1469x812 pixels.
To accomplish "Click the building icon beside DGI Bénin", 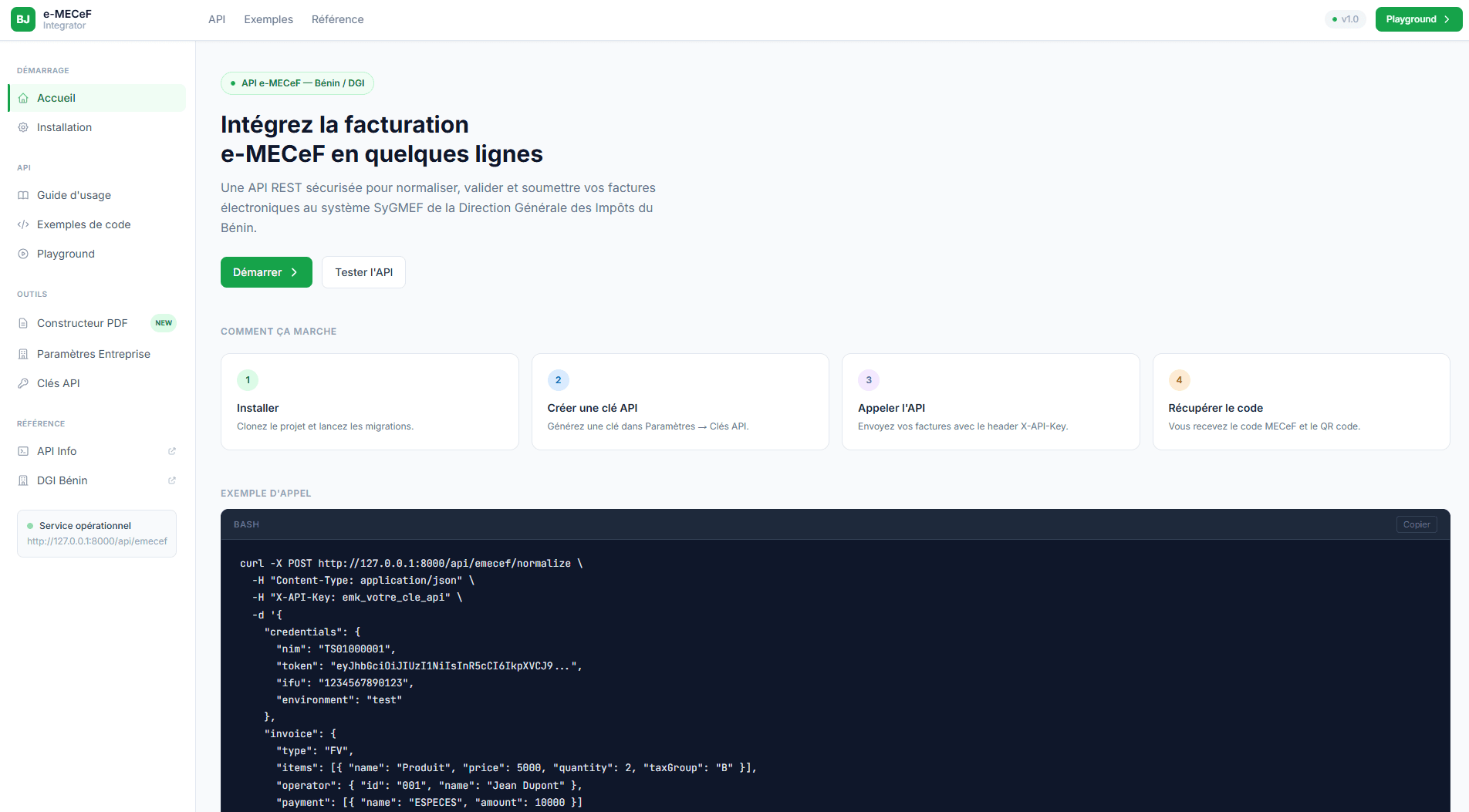I will click(x=23, y=480).
